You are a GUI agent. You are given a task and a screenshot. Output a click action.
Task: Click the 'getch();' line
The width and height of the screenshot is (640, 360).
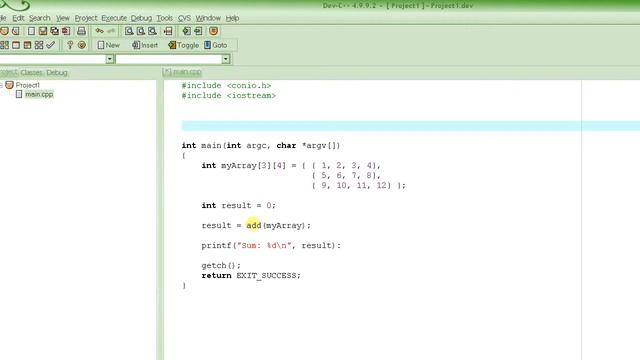click(221, 265)
